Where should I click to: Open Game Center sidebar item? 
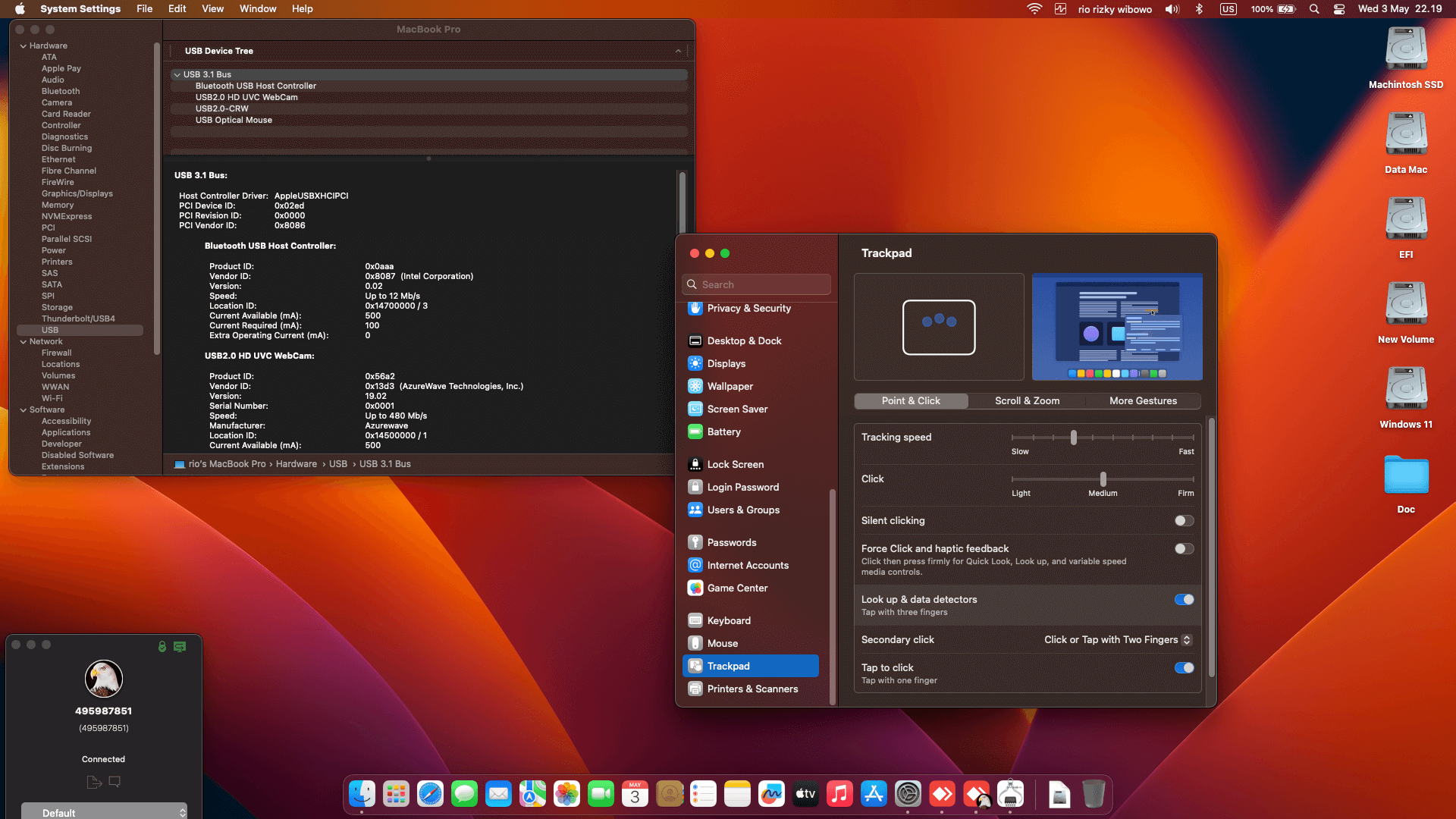coord(737,588)
